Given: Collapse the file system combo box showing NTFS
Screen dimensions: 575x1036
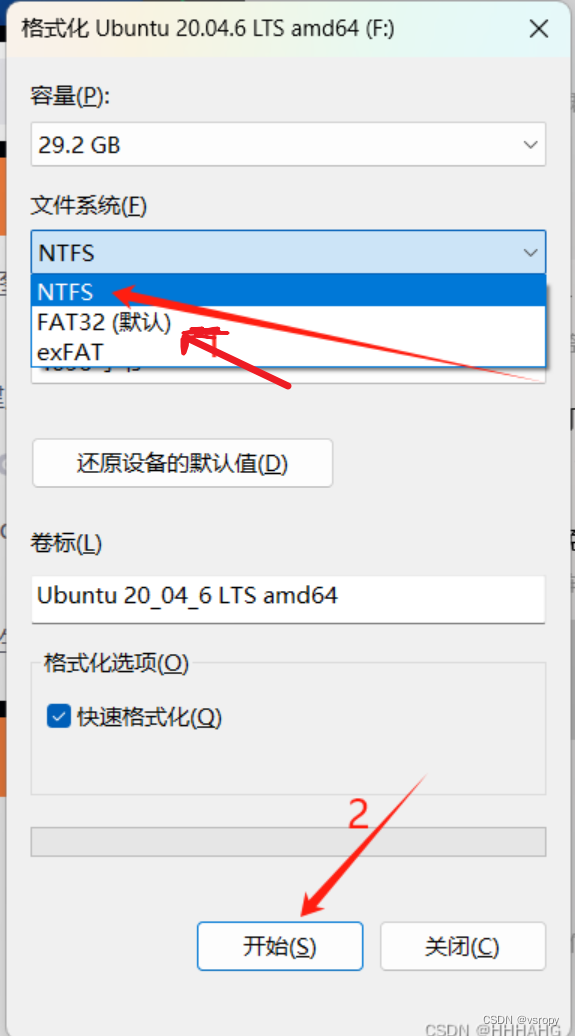Looking at the screenshot, I should 288,252.
